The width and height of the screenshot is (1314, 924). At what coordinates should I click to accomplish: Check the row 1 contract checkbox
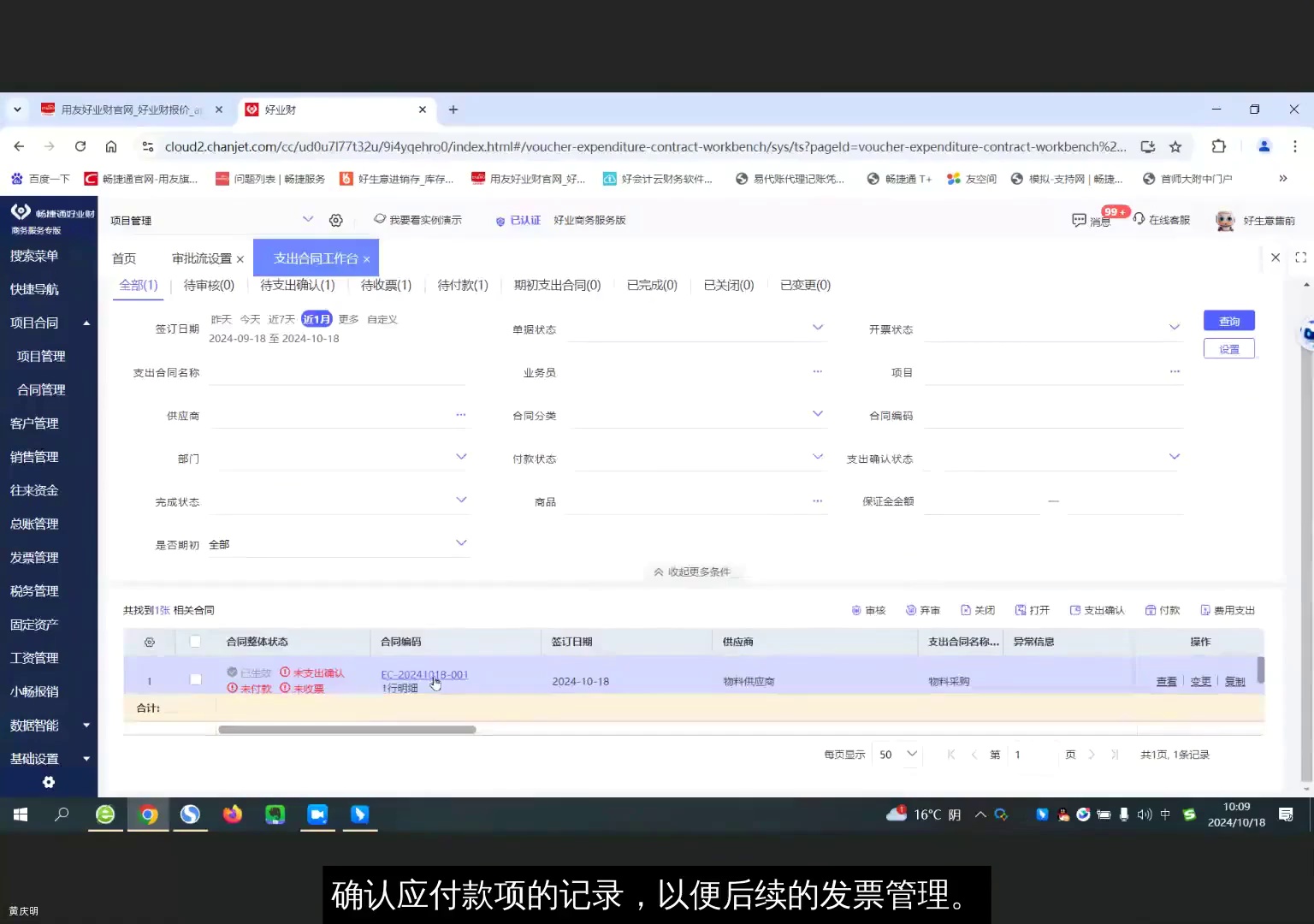point(195,678)
